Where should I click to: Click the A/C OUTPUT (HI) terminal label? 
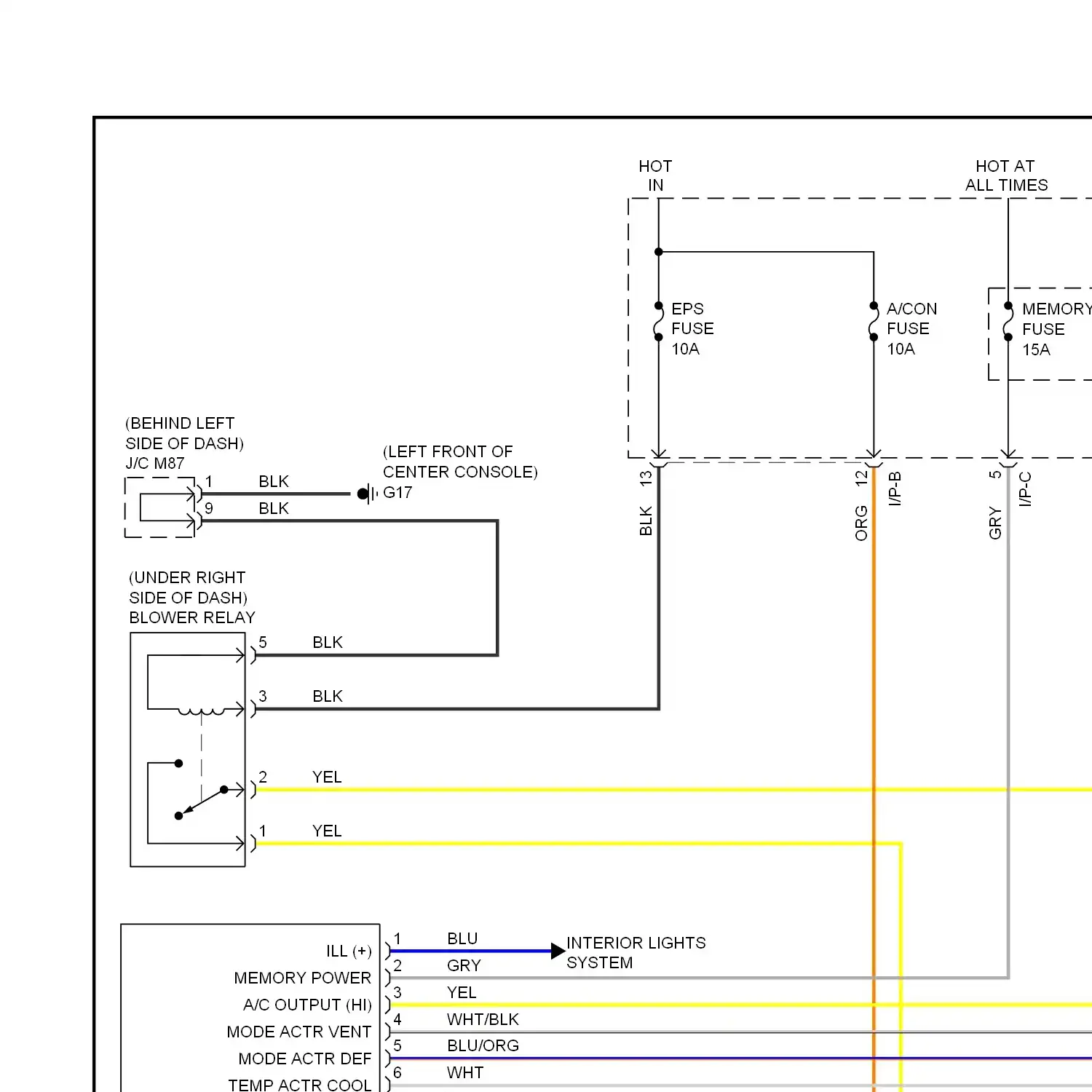click(307, 1005)
